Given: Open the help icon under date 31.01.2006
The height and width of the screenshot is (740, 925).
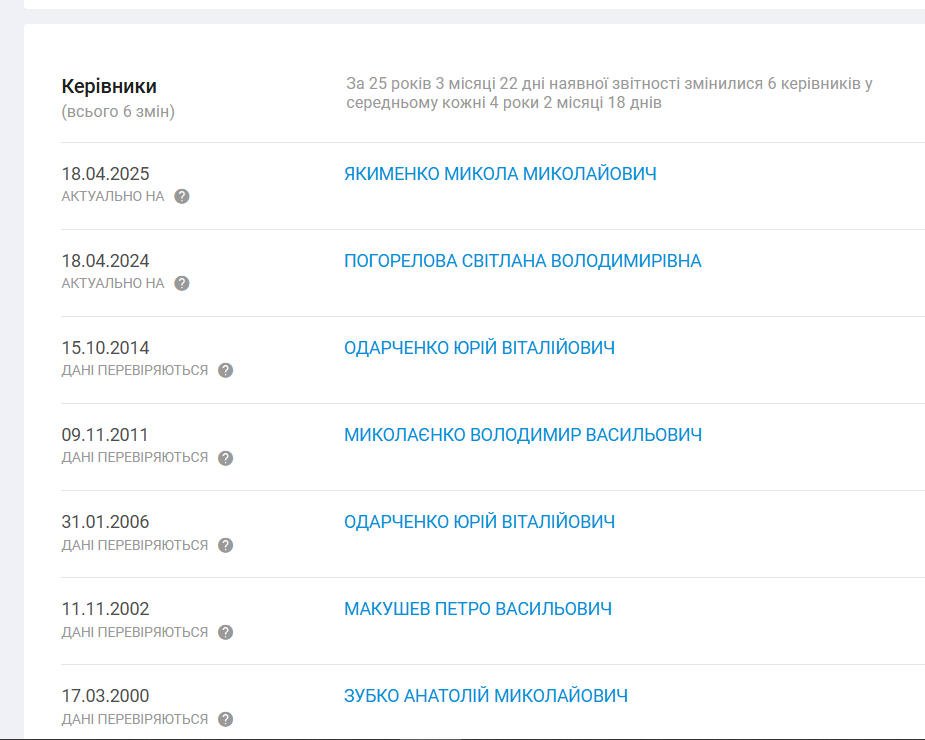Looking at the screenshot, I should (225, 545).
